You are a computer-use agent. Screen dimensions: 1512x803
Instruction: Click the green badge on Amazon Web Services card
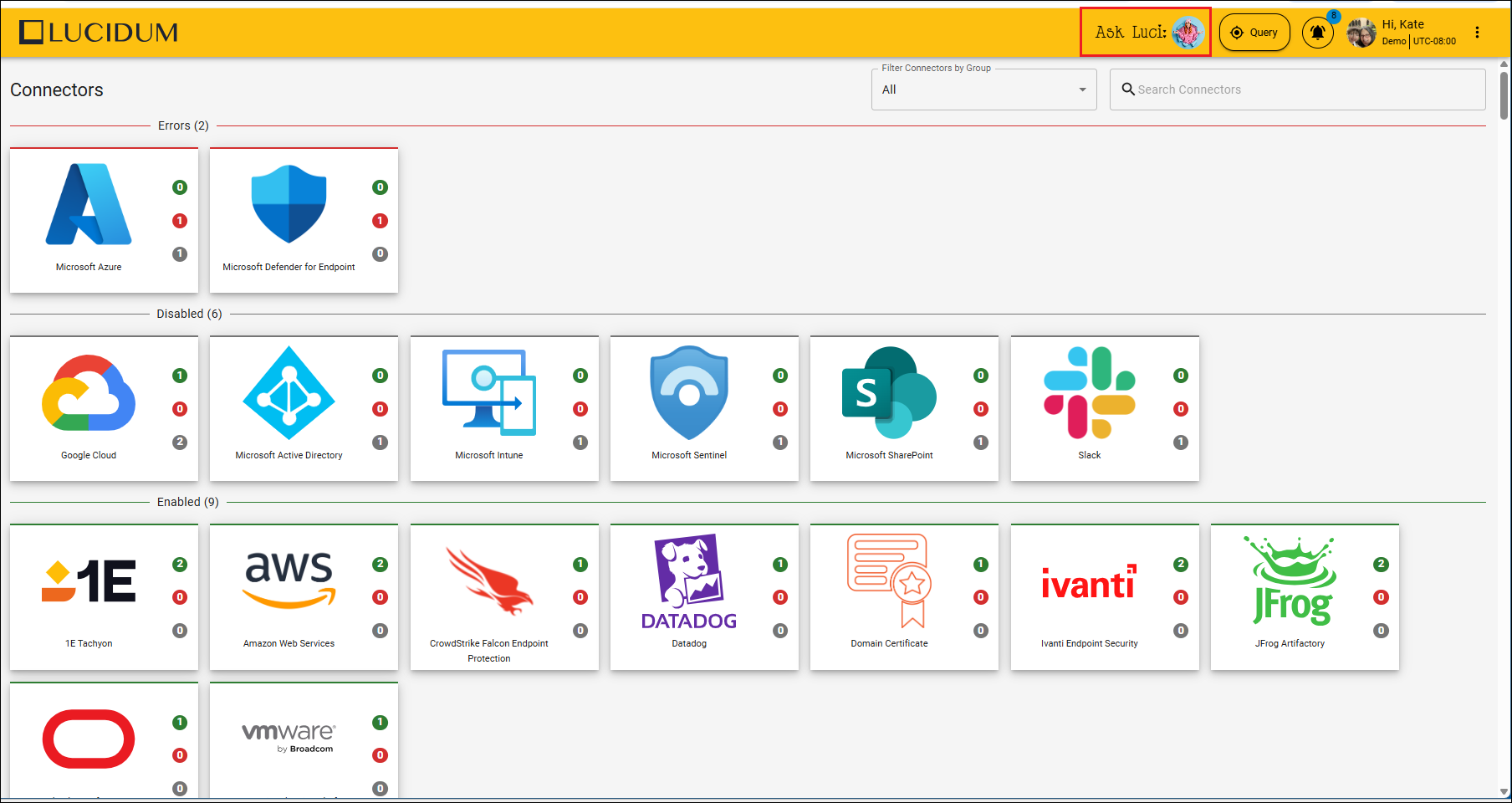coord(380,564)
